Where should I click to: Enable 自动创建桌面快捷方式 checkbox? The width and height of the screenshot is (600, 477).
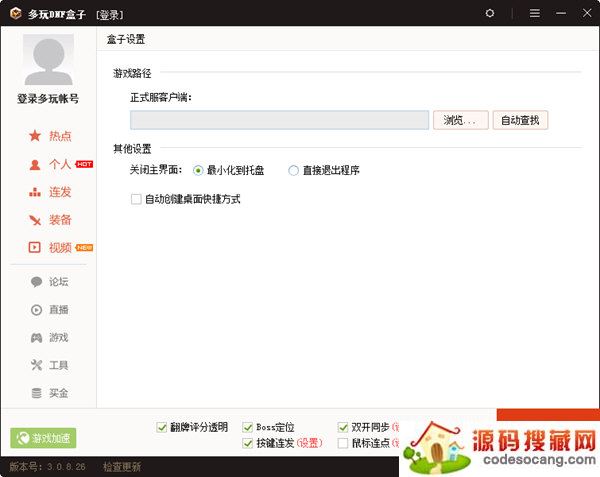136,199
